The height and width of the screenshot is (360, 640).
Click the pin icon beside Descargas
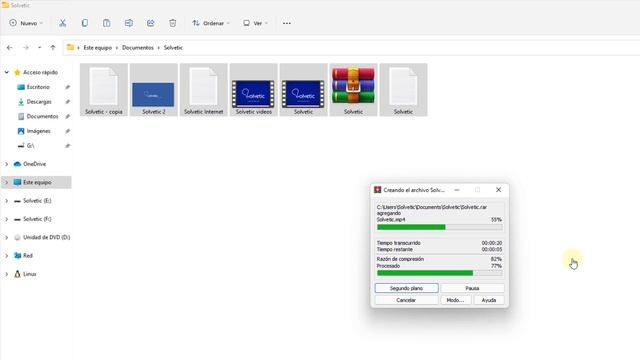tap(67, 102)
